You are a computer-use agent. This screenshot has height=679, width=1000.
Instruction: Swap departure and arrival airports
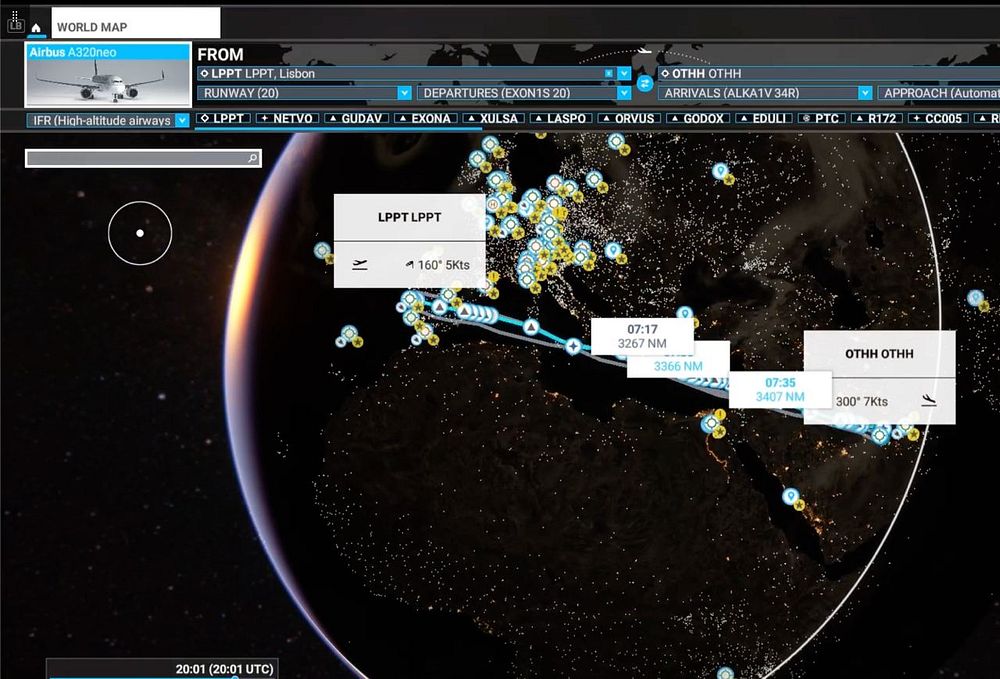point(645,84)
